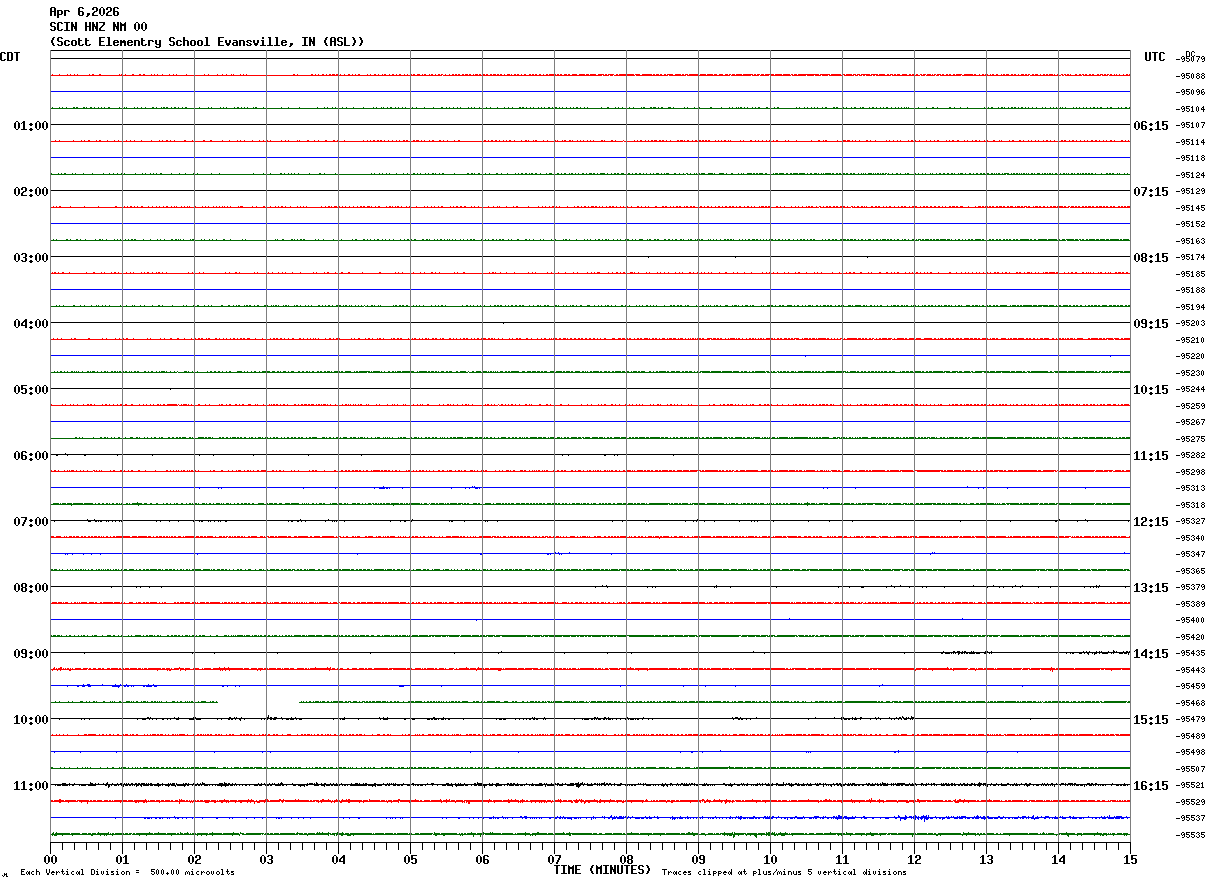The height and width of the screenshot is (886, 1210).
Task: Click the DC offset value "-95521"
Action: (x=1190, y=785)
